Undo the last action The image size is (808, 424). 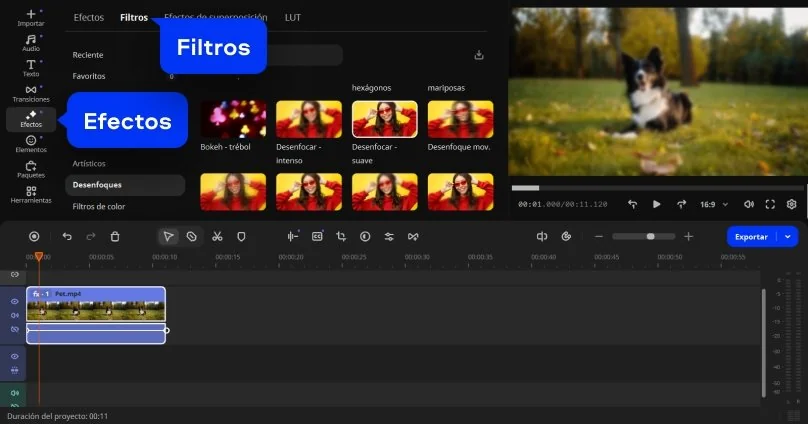(67, 236)
